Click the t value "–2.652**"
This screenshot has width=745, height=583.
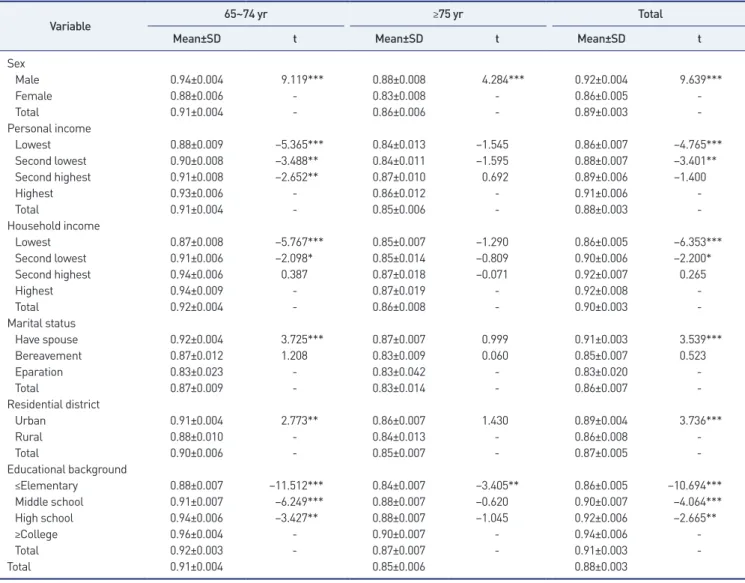297,177
